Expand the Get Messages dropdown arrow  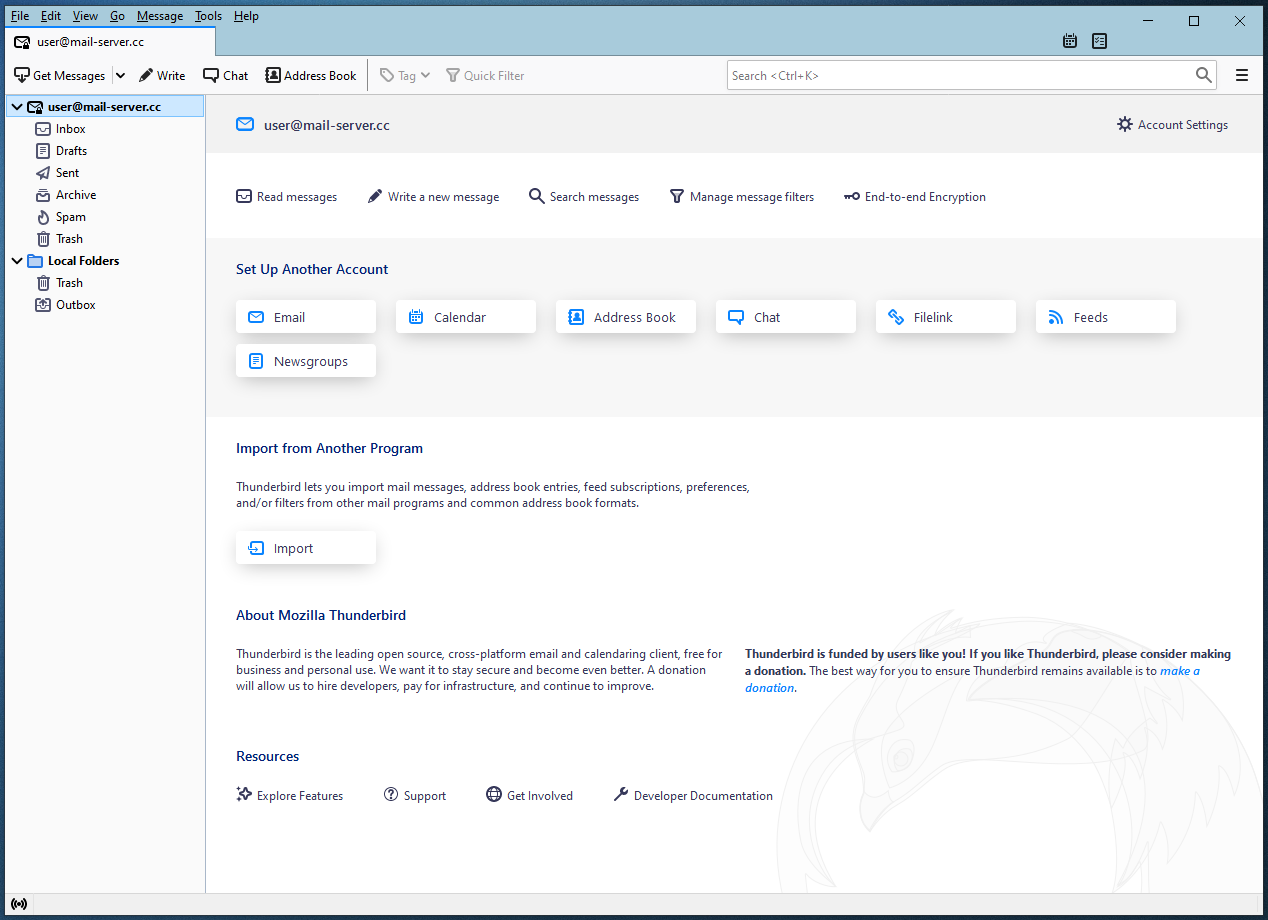[120, 75]
